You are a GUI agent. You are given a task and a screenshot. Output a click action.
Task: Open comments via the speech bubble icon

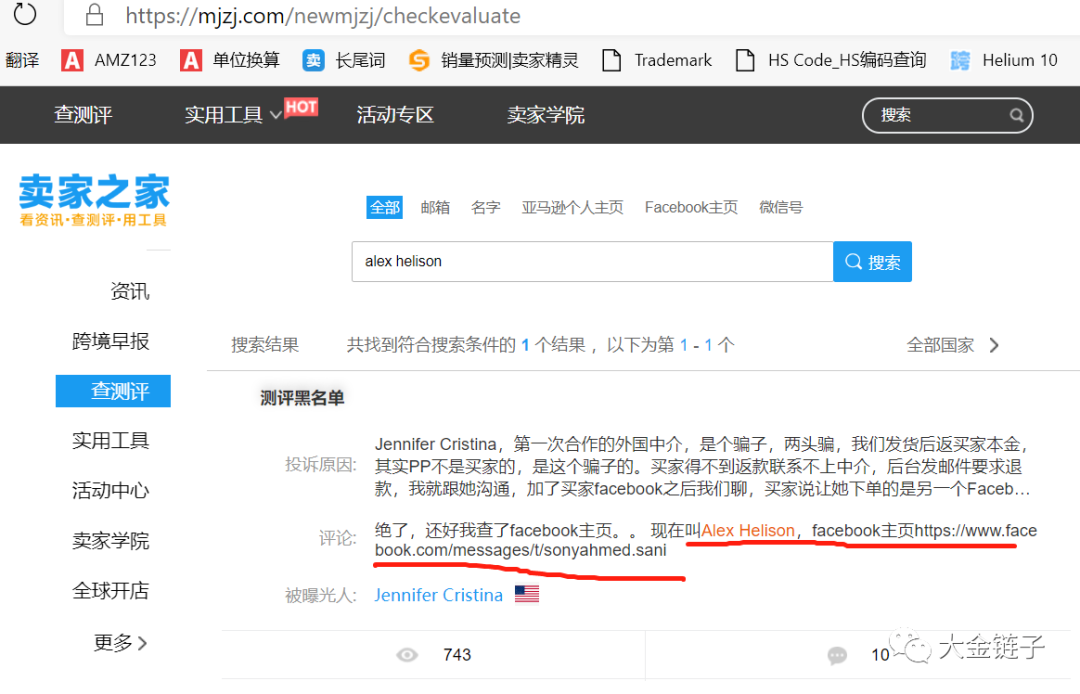click(837, 655)
